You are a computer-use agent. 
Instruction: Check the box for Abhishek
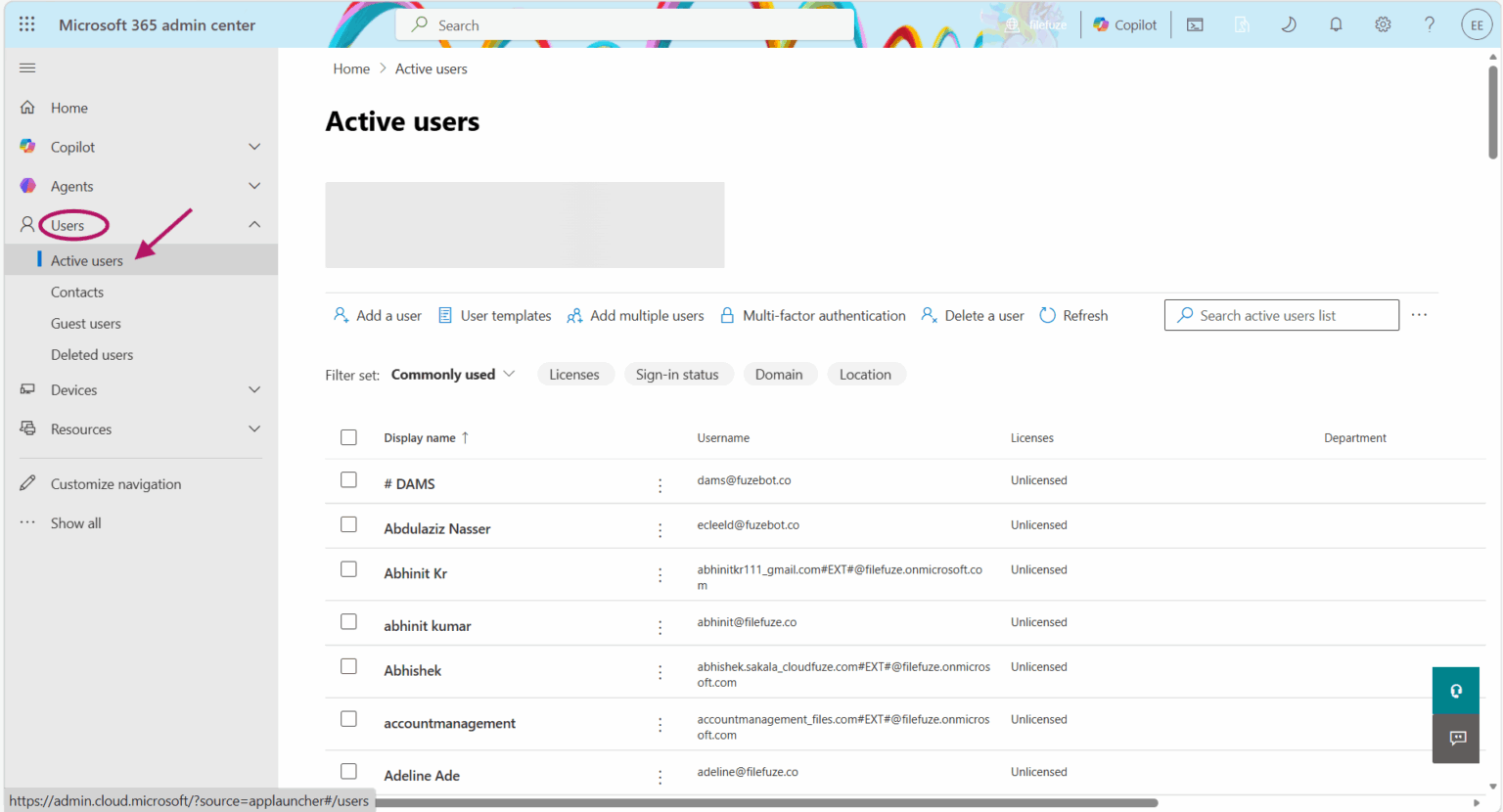(x=348, y=666)
